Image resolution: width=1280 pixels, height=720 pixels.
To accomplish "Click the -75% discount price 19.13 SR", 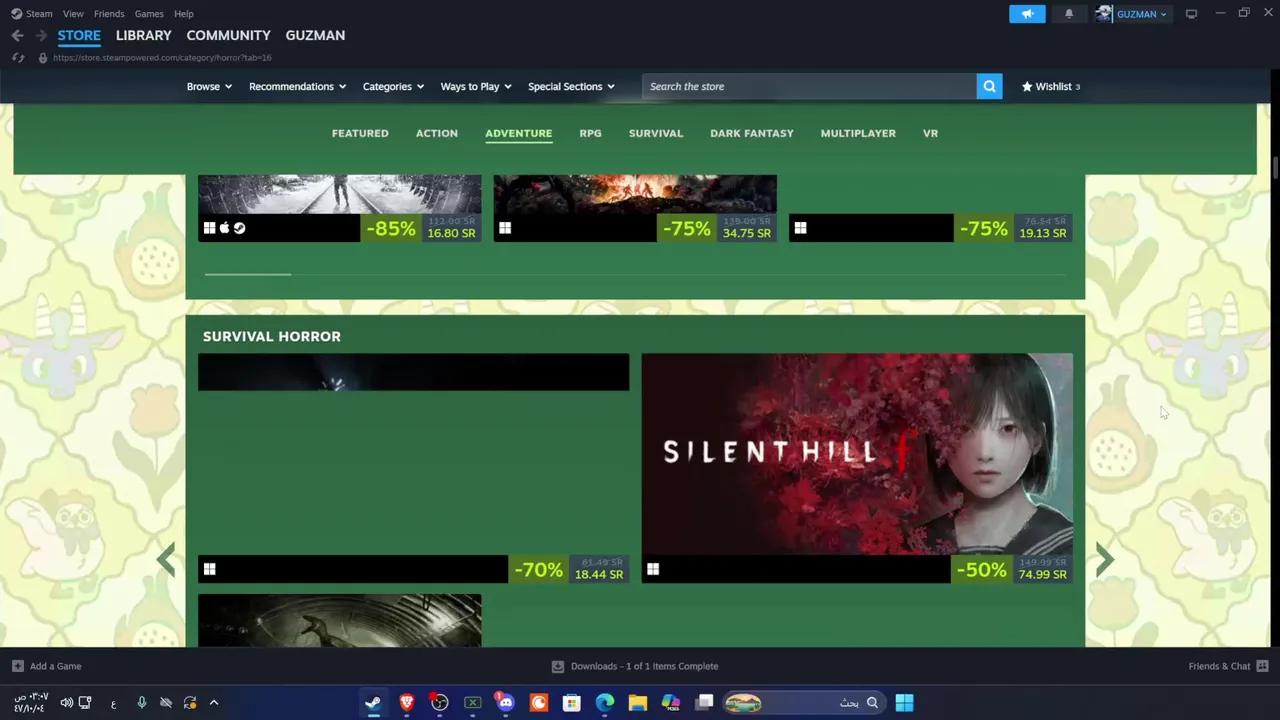I will (x=1012, y=228).
